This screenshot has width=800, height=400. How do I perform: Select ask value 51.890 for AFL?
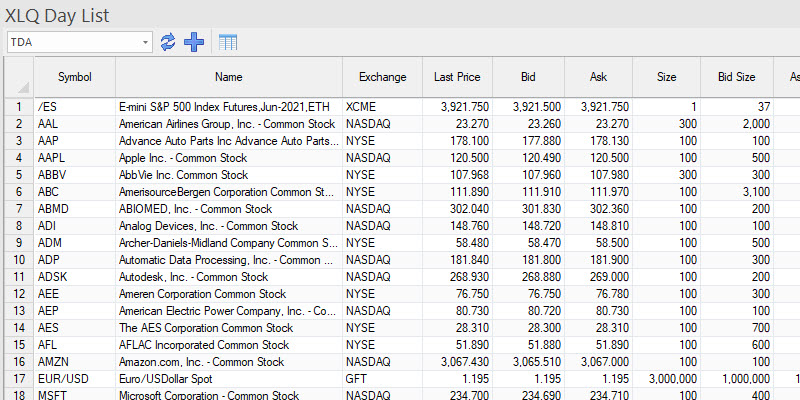pyautogui.click(x=598, y=345)
